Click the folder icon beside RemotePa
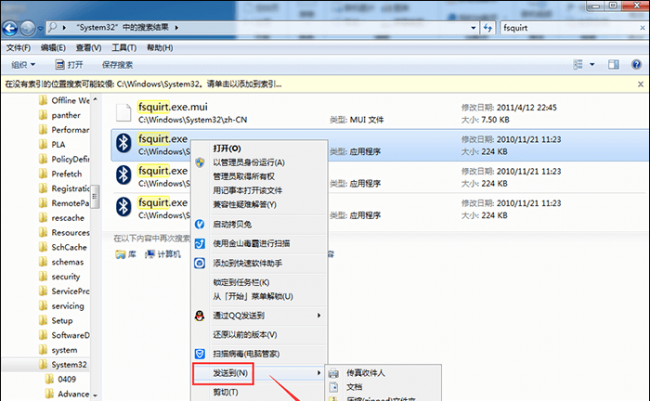The height and width of the screenshot is (401, 650). pos(43,203)
